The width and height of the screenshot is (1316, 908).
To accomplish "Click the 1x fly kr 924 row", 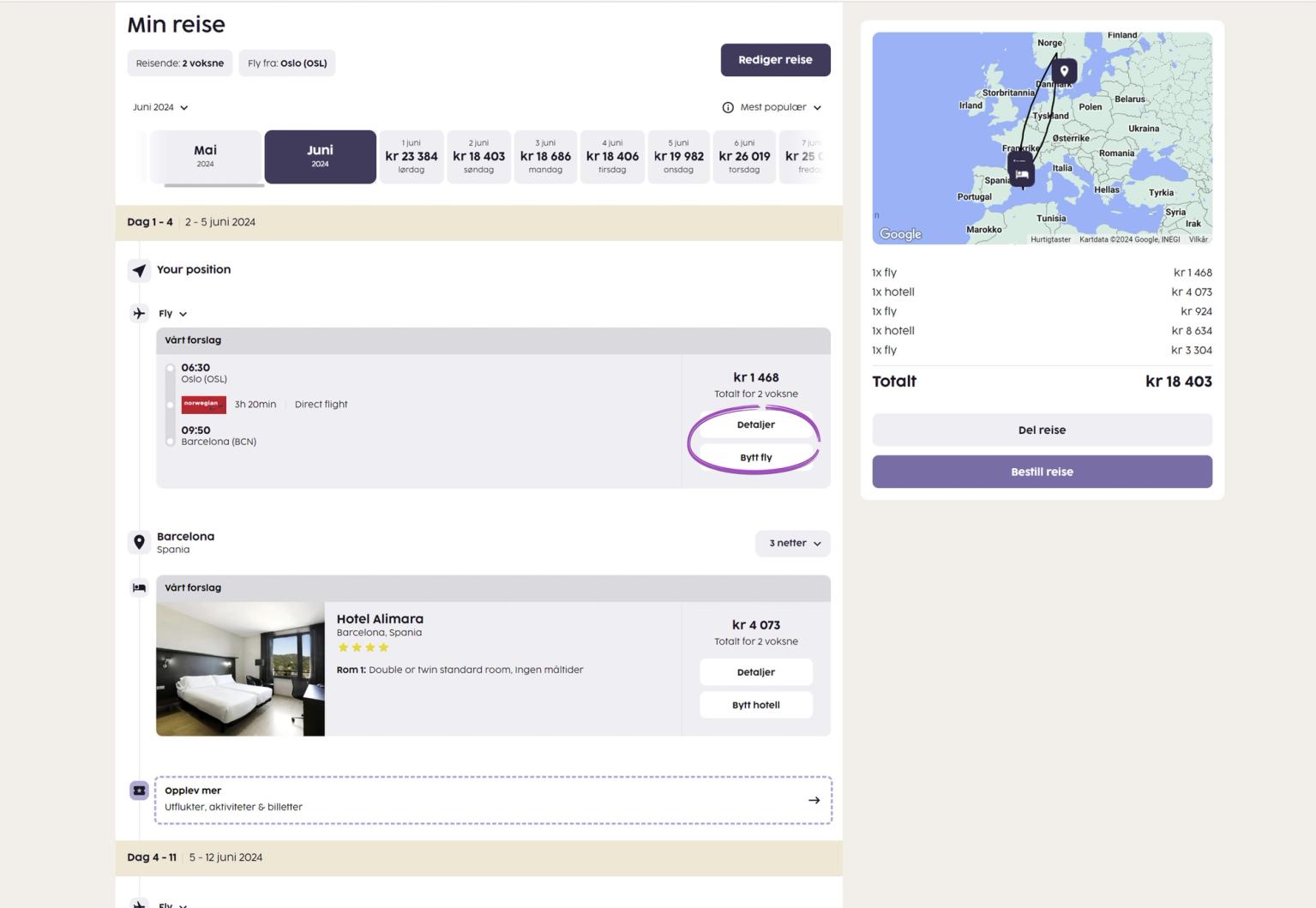I will click(x=1042, y=311).
